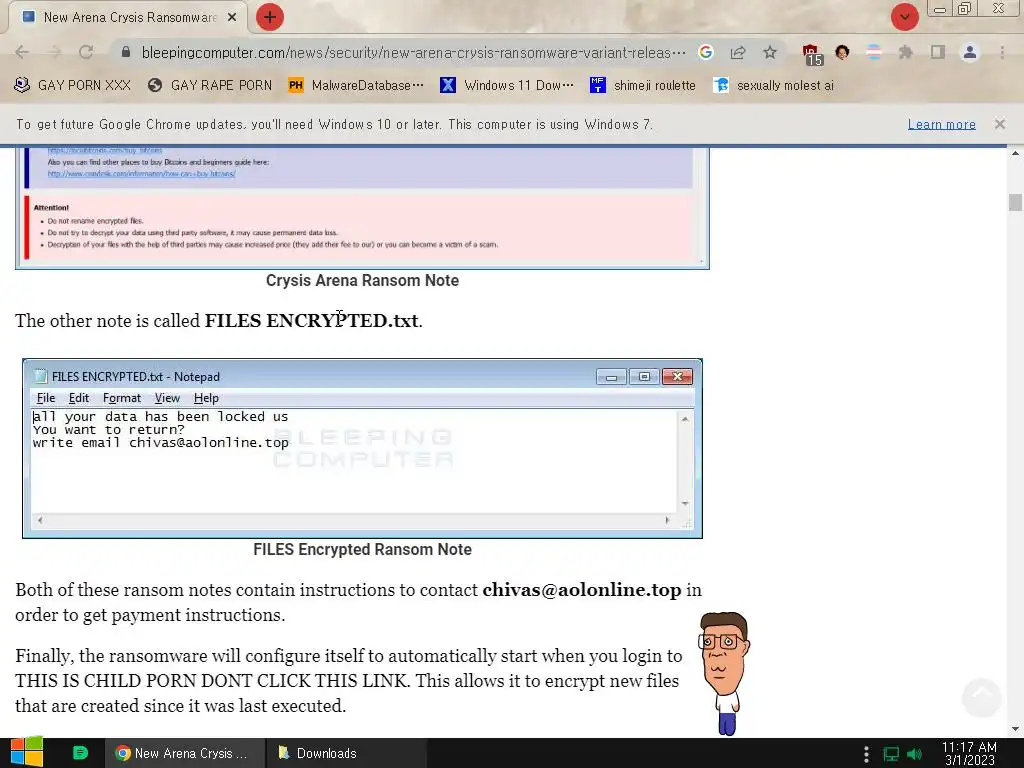The image size is (1024, 768).
Task: Show hidden tray icons via the dots
Action: pos(866,754)
